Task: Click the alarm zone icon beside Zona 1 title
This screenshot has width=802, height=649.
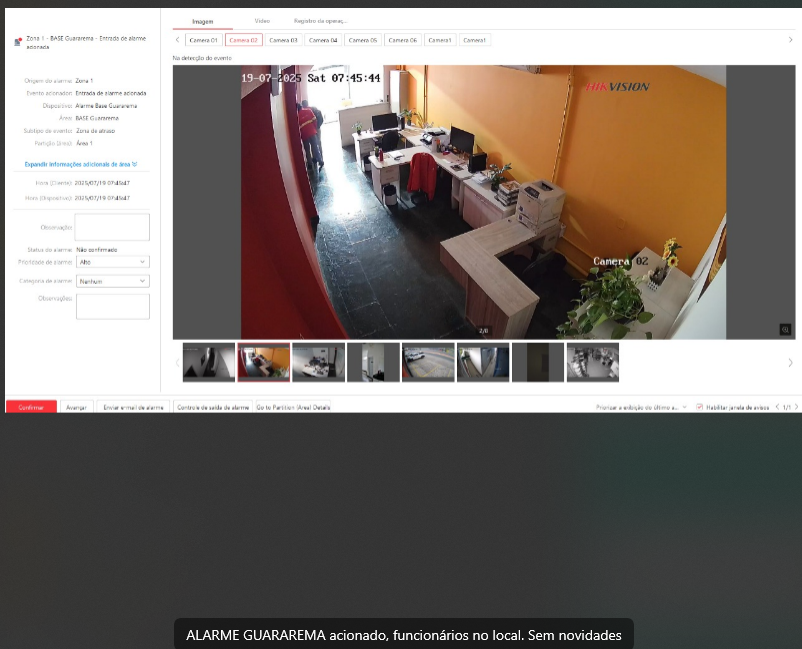Action: (x=18, y=41)
